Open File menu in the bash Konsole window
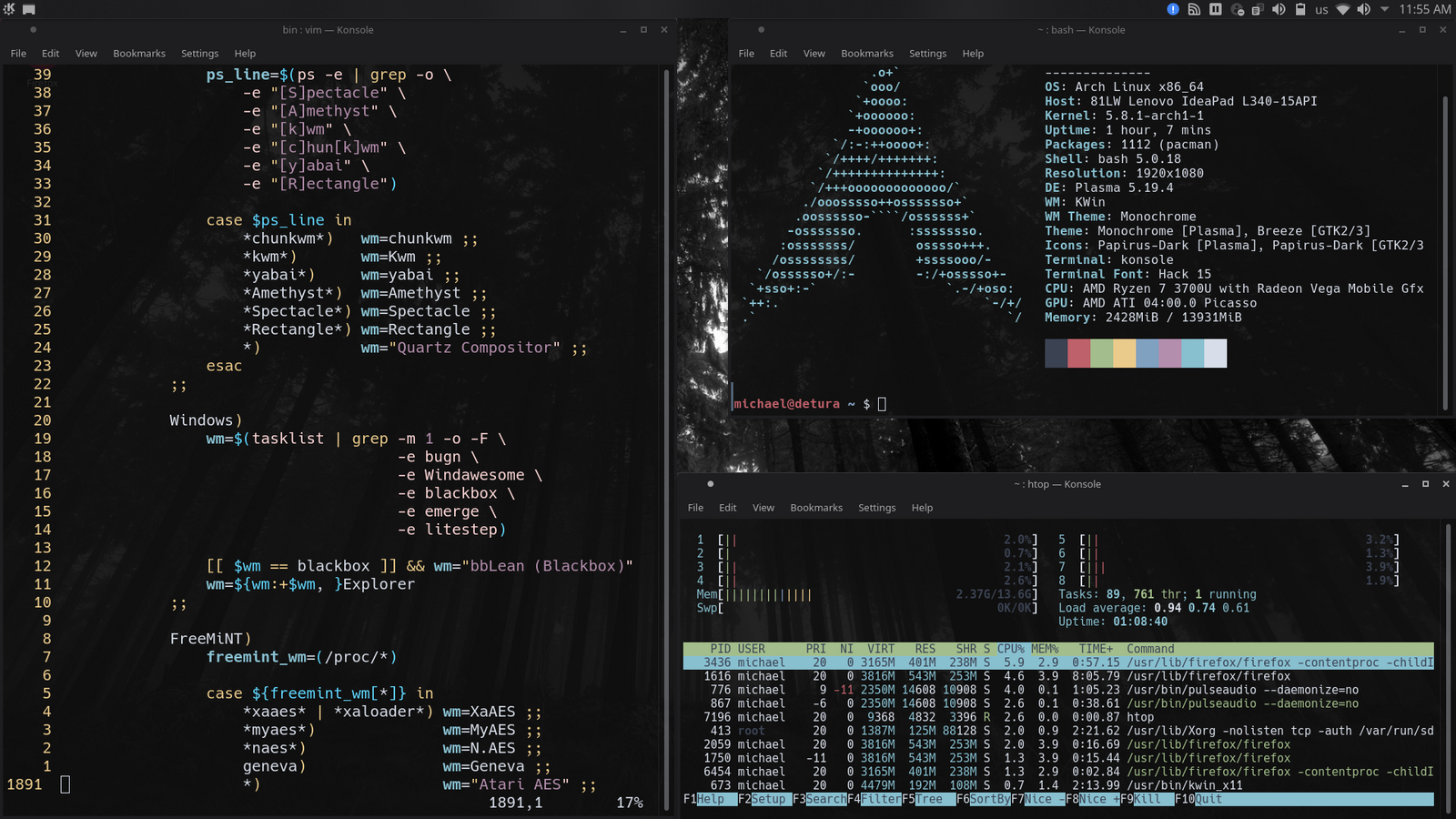Screen dimensions: 1456x819 coord(746,54)
